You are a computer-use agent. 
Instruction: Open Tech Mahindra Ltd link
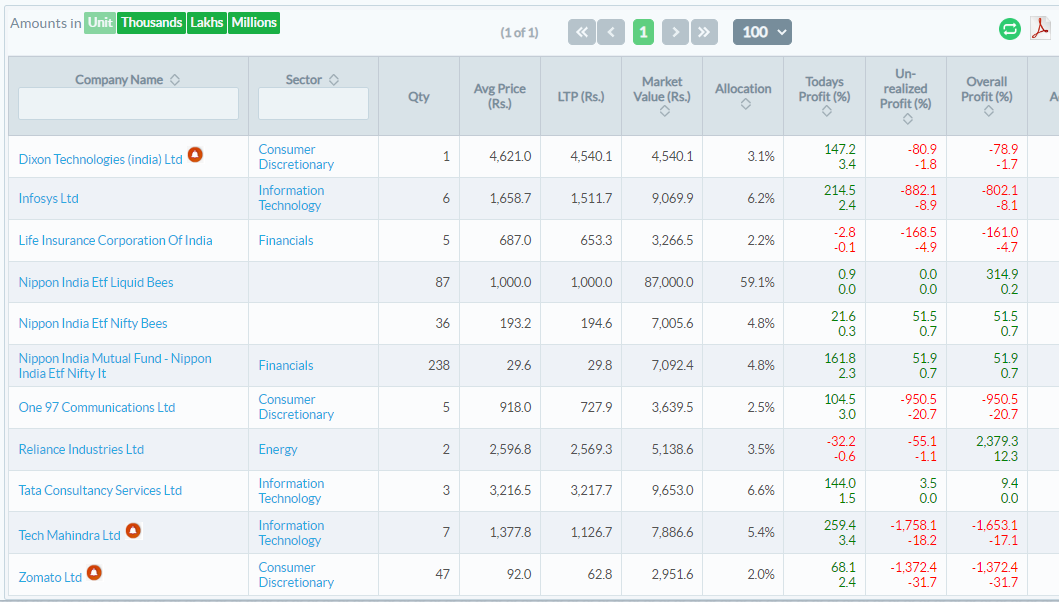70,535
